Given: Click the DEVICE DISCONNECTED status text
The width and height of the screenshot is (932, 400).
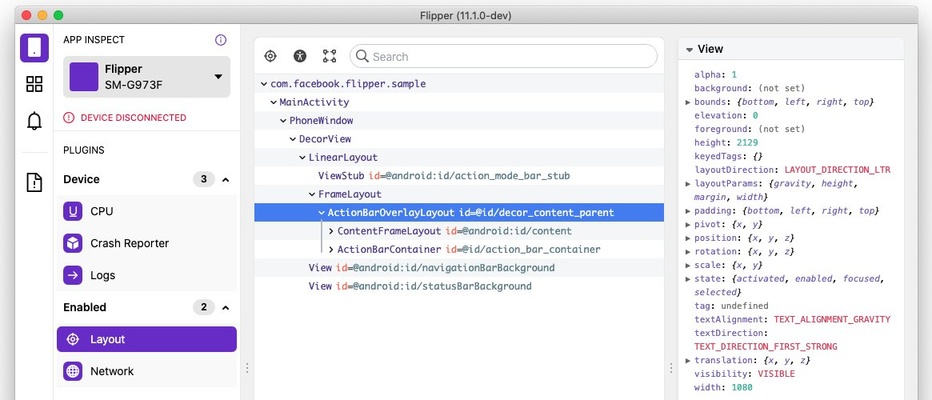Looking at the screenshot, I should point(133,118).
